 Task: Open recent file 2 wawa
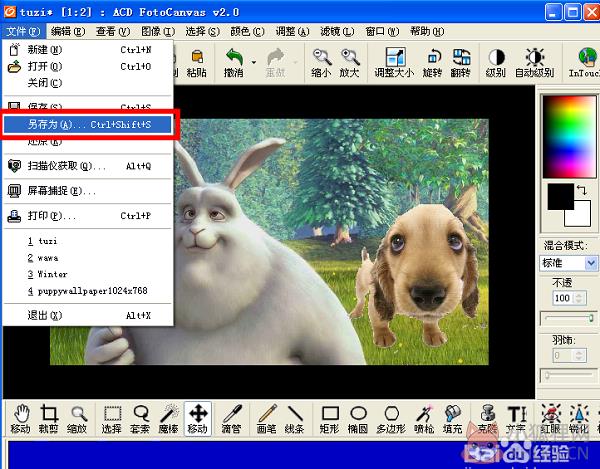coord(88,258)
